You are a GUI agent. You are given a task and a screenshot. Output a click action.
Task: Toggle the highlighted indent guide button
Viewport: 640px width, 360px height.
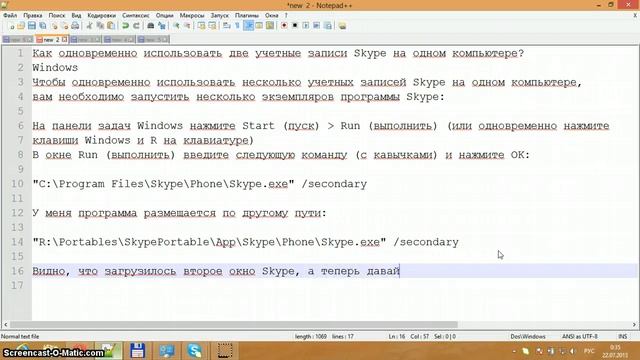click(249, 26)
